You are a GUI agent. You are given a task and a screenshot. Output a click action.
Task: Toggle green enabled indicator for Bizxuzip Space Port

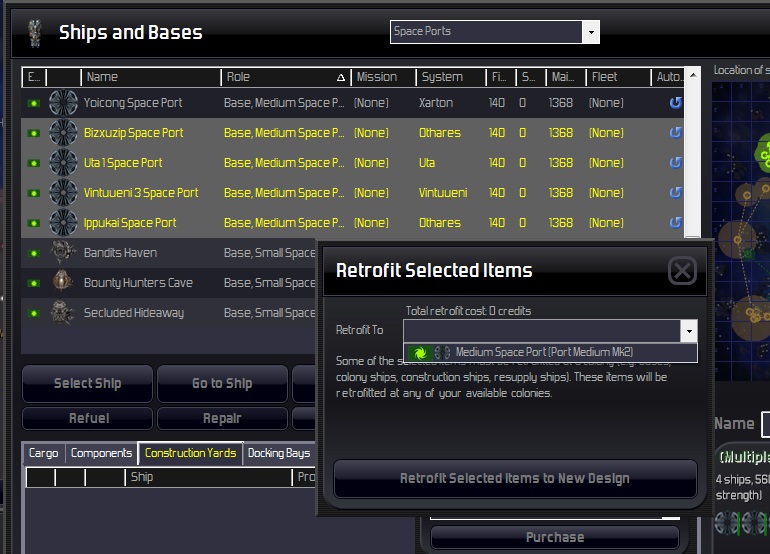[x=33, y=133]
